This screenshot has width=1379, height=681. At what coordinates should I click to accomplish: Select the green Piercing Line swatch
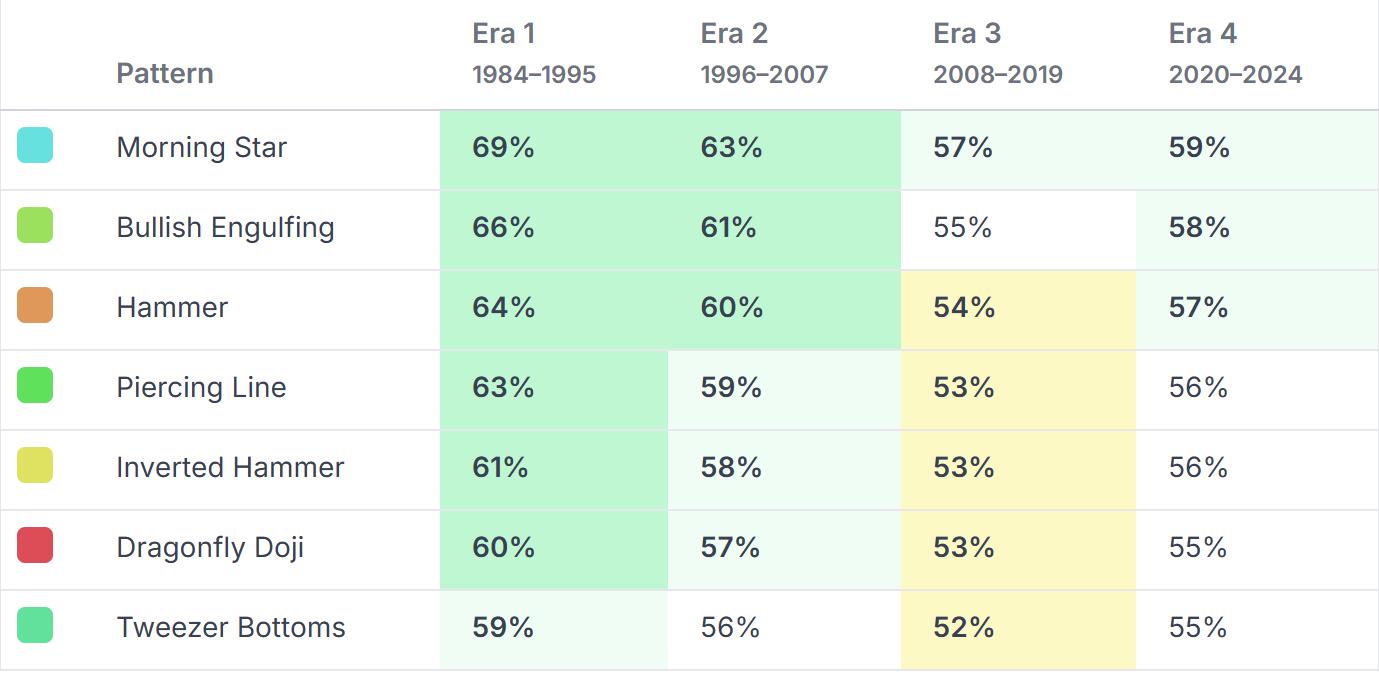35,386
